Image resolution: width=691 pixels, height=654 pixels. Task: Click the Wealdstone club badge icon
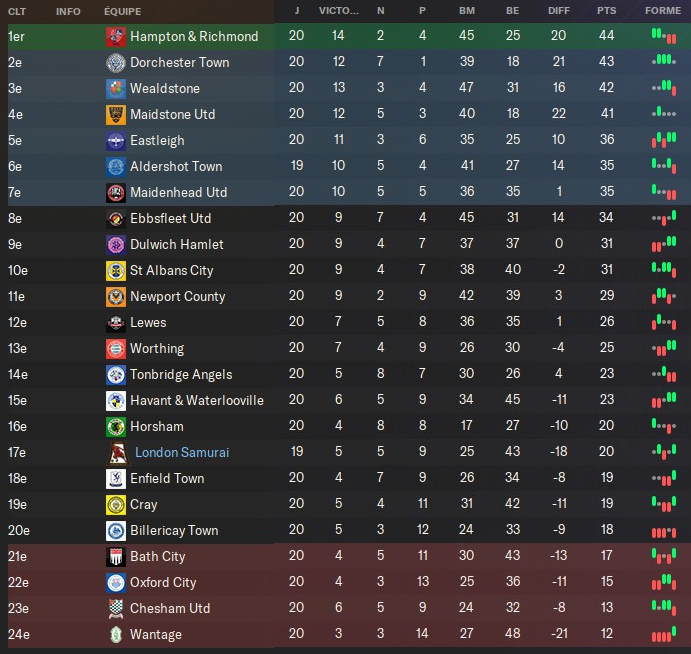pyautogui.click(x=116, y=89)
